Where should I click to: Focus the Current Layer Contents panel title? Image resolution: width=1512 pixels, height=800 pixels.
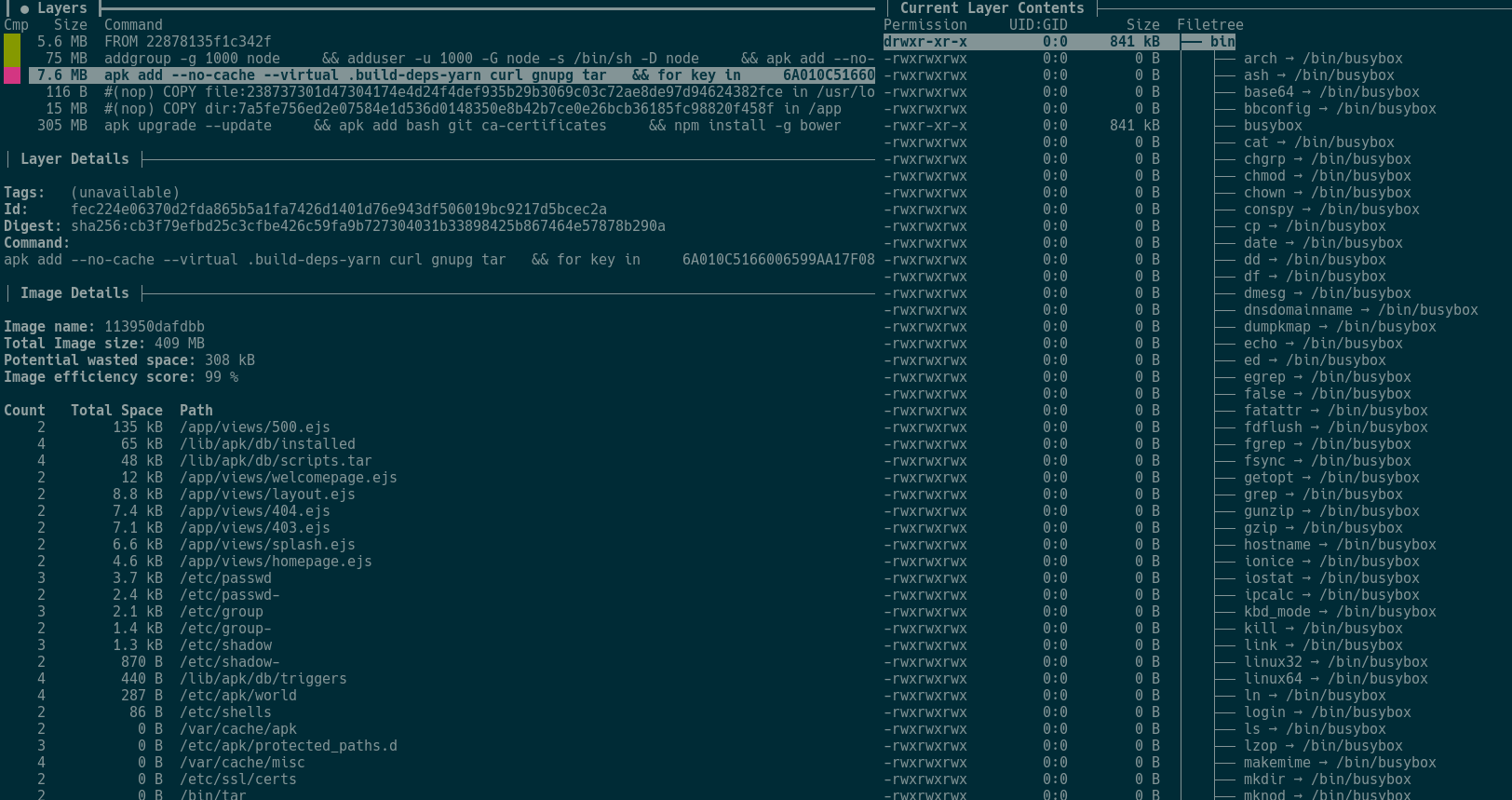pos(991,8)
